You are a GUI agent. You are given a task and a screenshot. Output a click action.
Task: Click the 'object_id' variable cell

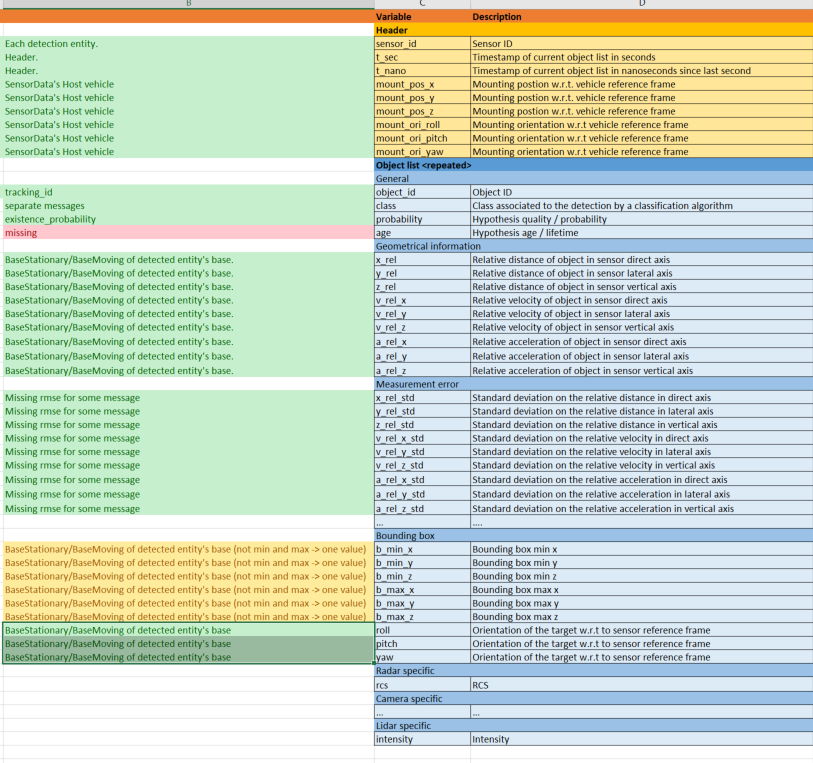pyautogui.click(x=422, y=192)
